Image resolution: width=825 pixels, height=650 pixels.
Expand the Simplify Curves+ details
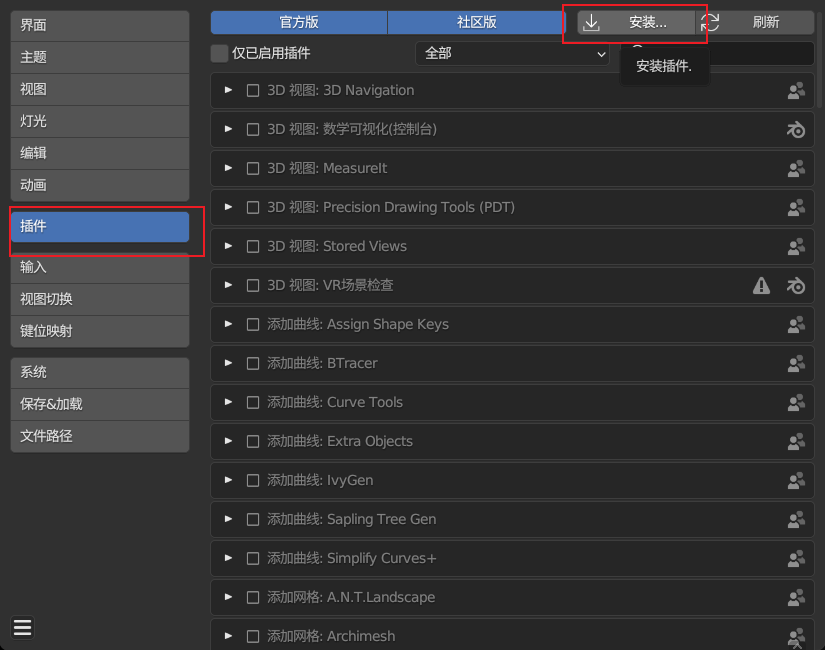pos(228,557)
